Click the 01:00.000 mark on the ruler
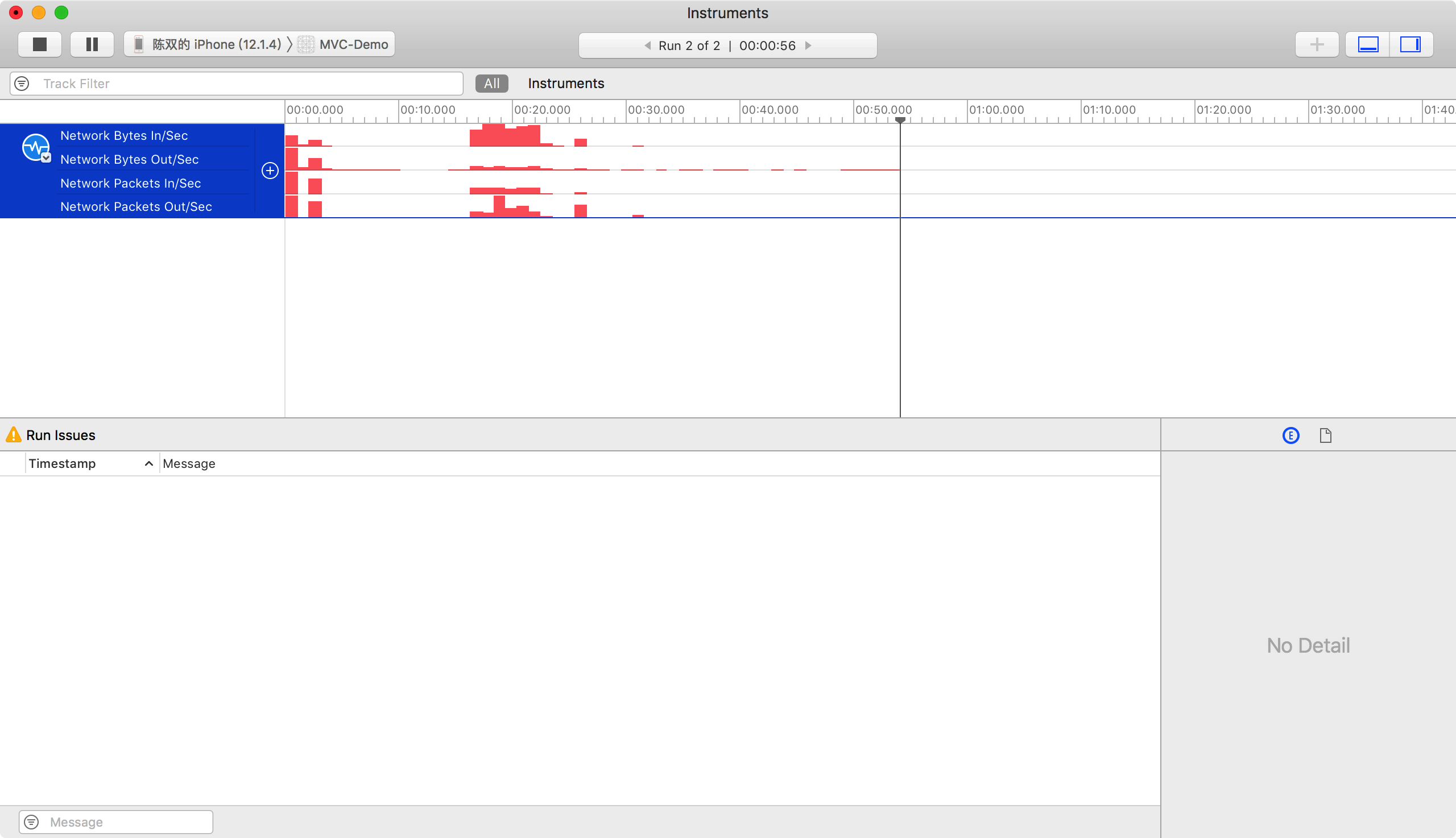This screenshot has height=838, width=1456. [996, 109]
